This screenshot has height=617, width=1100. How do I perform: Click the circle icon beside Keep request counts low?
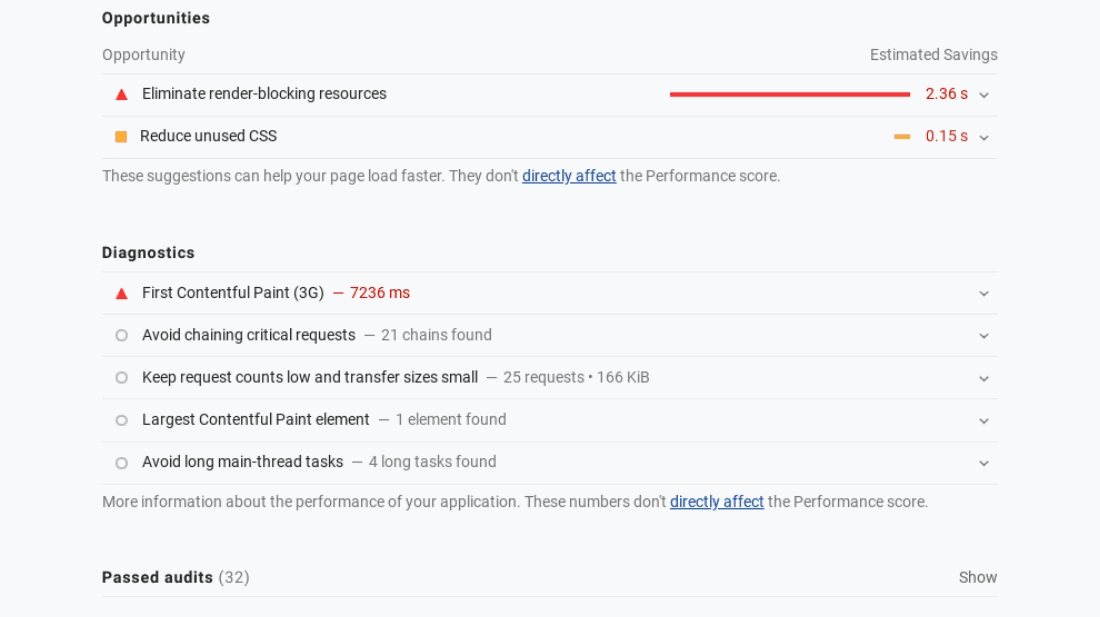pos(121,378)
